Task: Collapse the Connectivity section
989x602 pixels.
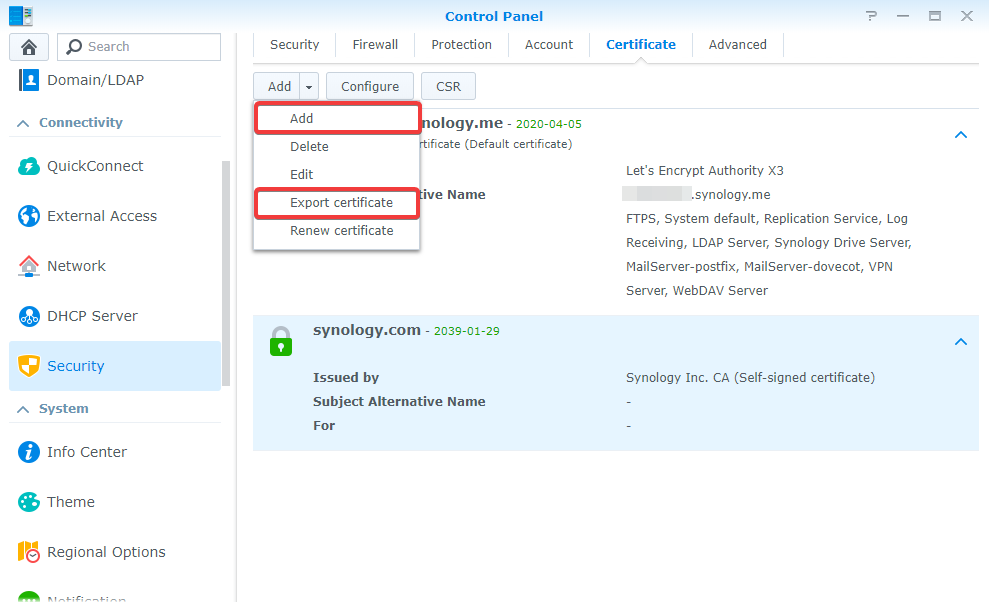Action: click(x=23, y=123)
